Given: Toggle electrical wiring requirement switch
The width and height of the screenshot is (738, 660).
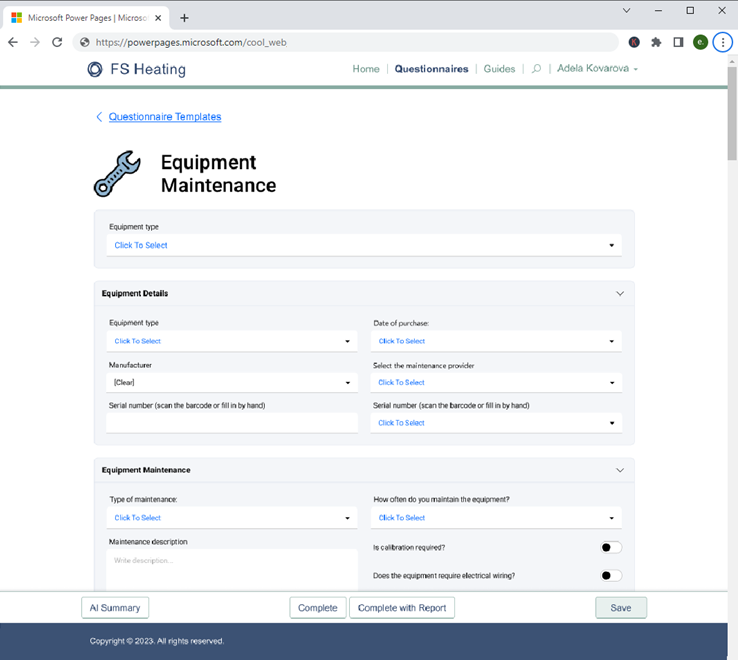Looking at the screenshot, I should 610,575.
